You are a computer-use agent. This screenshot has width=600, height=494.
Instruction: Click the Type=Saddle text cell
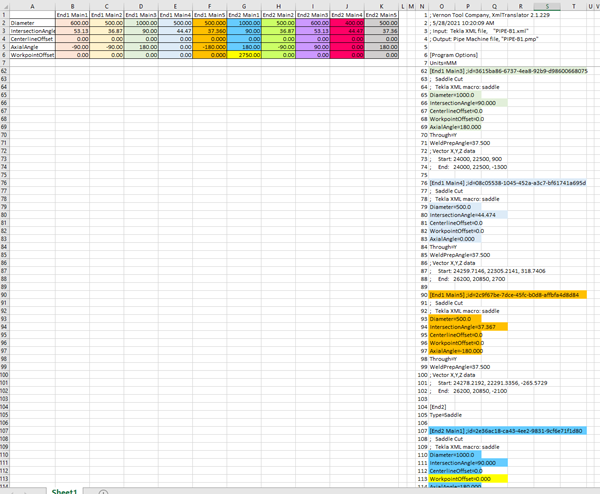tap(450, 414)
